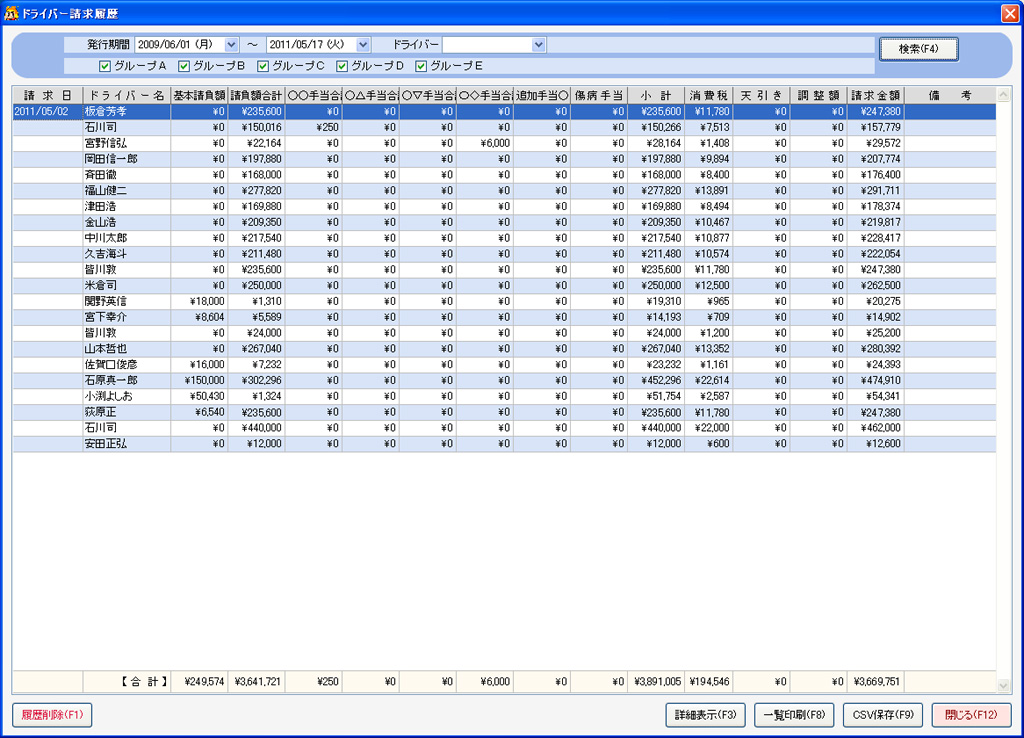
Task: Close the ドライバー請求履歴 window
Action: point(1009,13)
